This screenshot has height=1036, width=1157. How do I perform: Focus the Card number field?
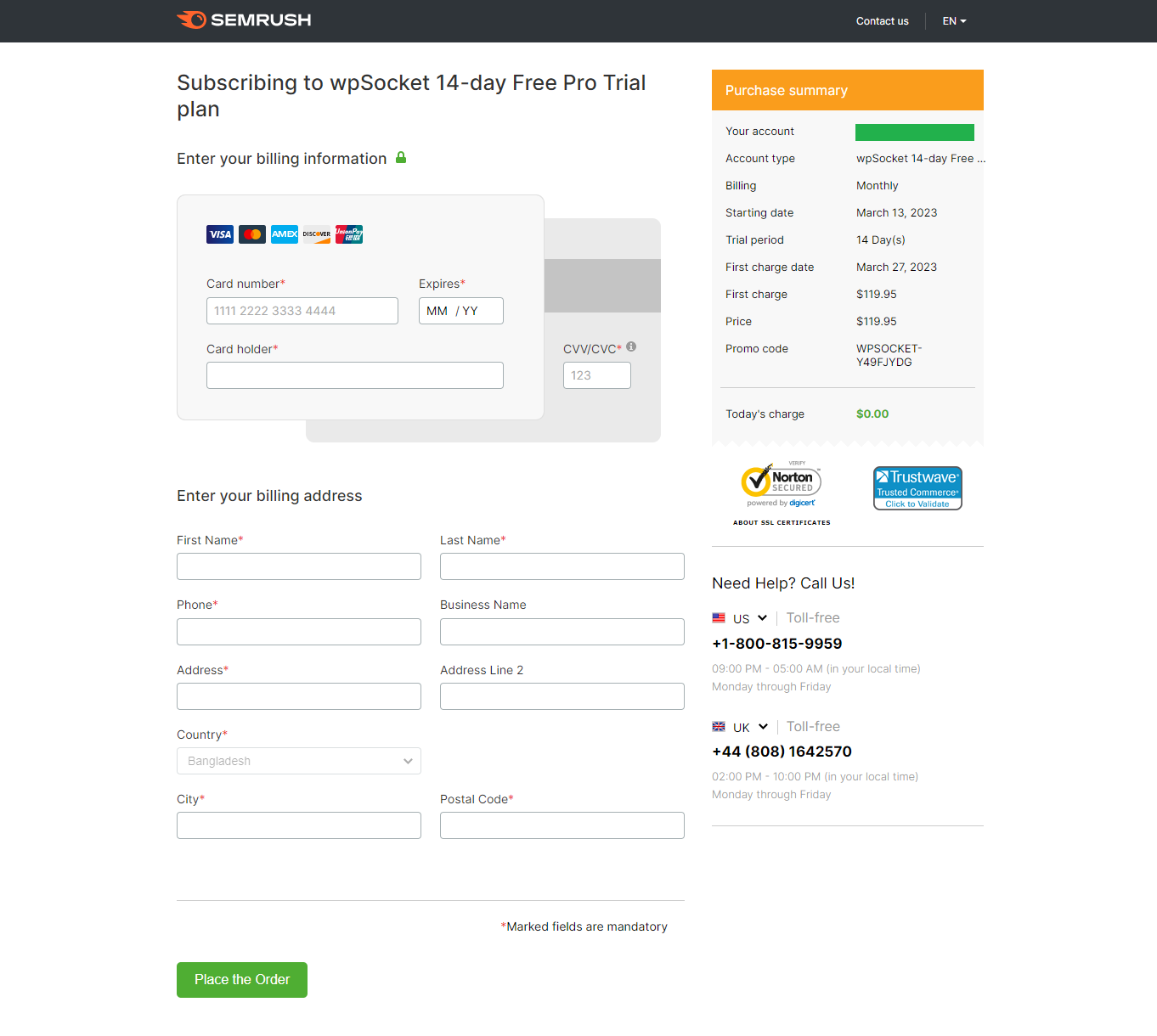(302, 311)
